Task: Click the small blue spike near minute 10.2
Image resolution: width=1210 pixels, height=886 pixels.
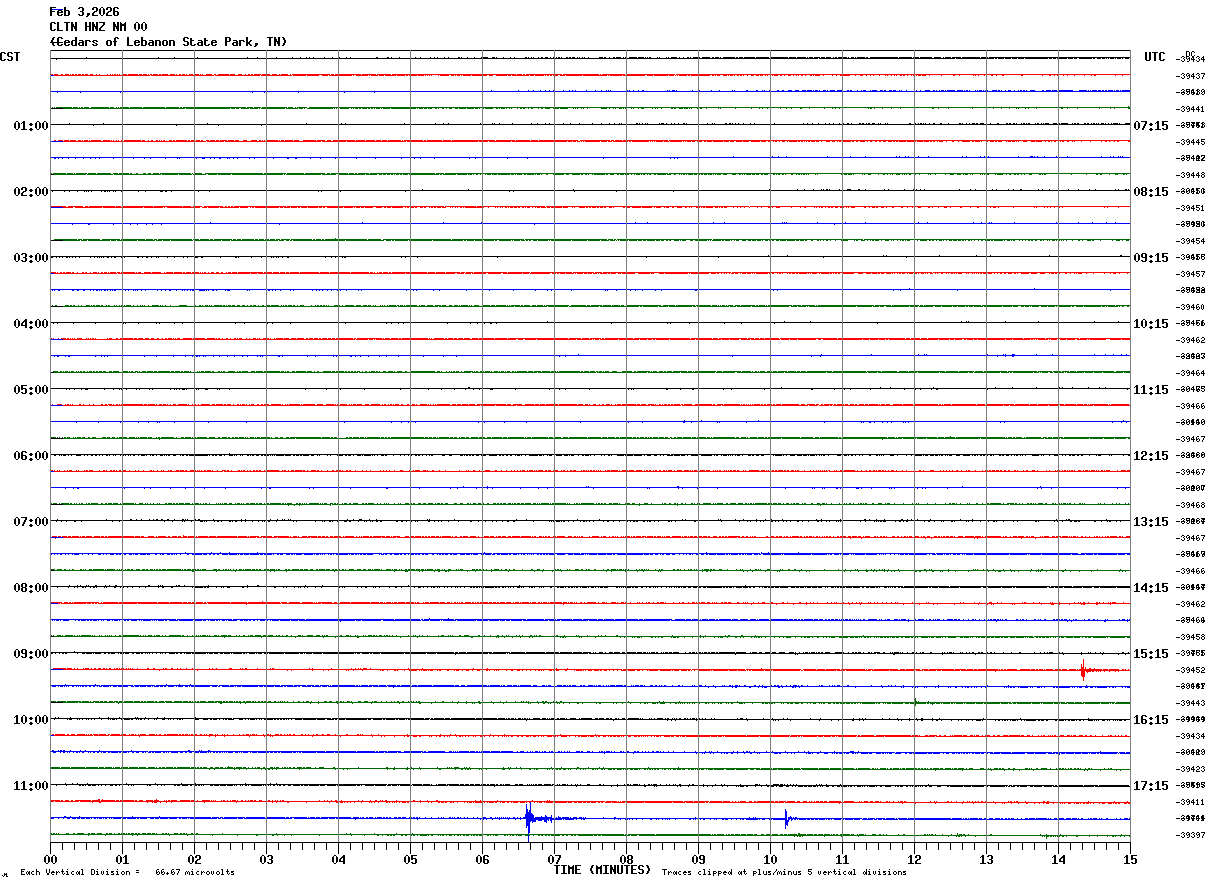Action: coord(787,818)
